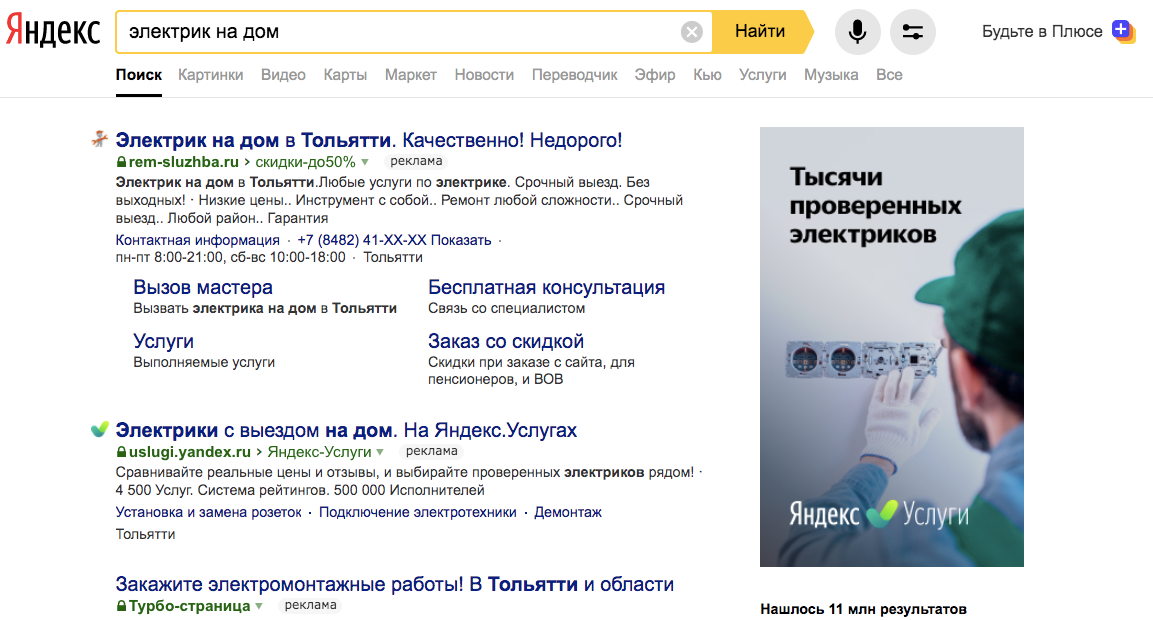Open the Все tab
The height and width of the screenshot is (620, 1153).
click(x=889, y=75)
